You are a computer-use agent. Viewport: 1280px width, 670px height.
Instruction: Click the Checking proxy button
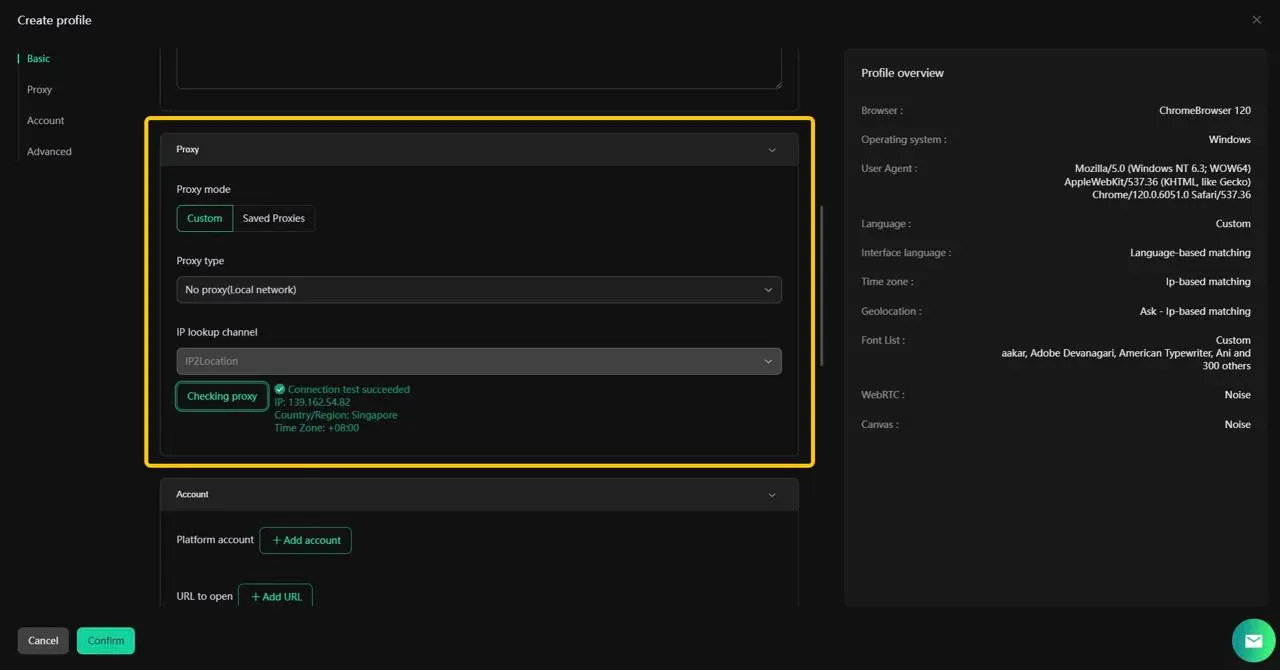[221, 396]
